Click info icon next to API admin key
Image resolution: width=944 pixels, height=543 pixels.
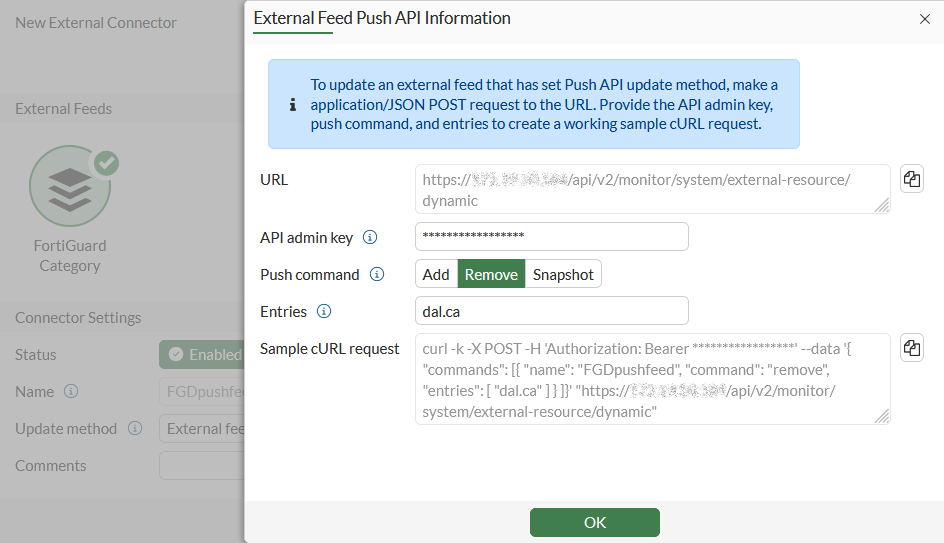[370, 237]
